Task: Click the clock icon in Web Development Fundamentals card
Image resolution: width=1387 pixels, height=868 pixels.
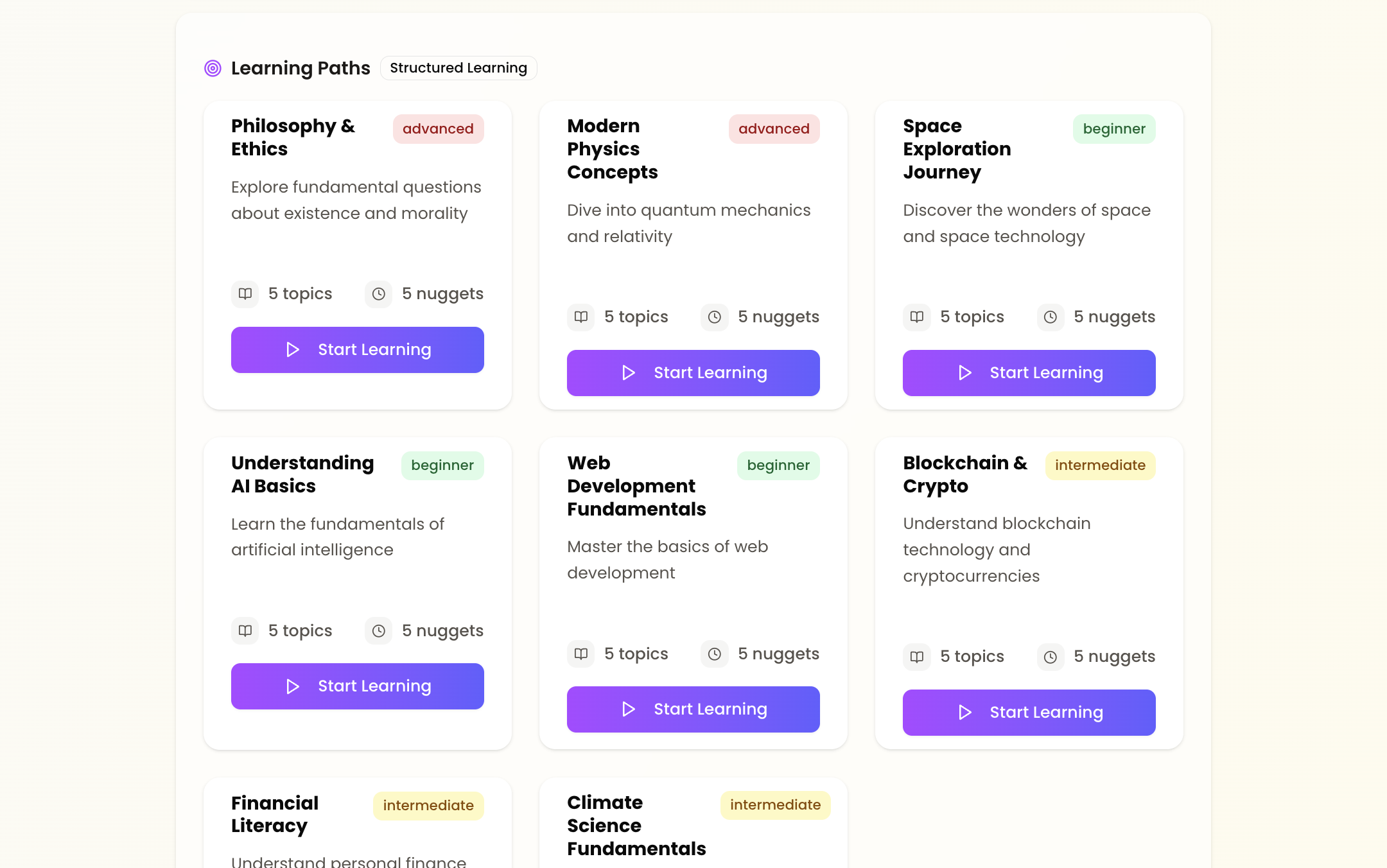Action: click(x=715, y=654)
